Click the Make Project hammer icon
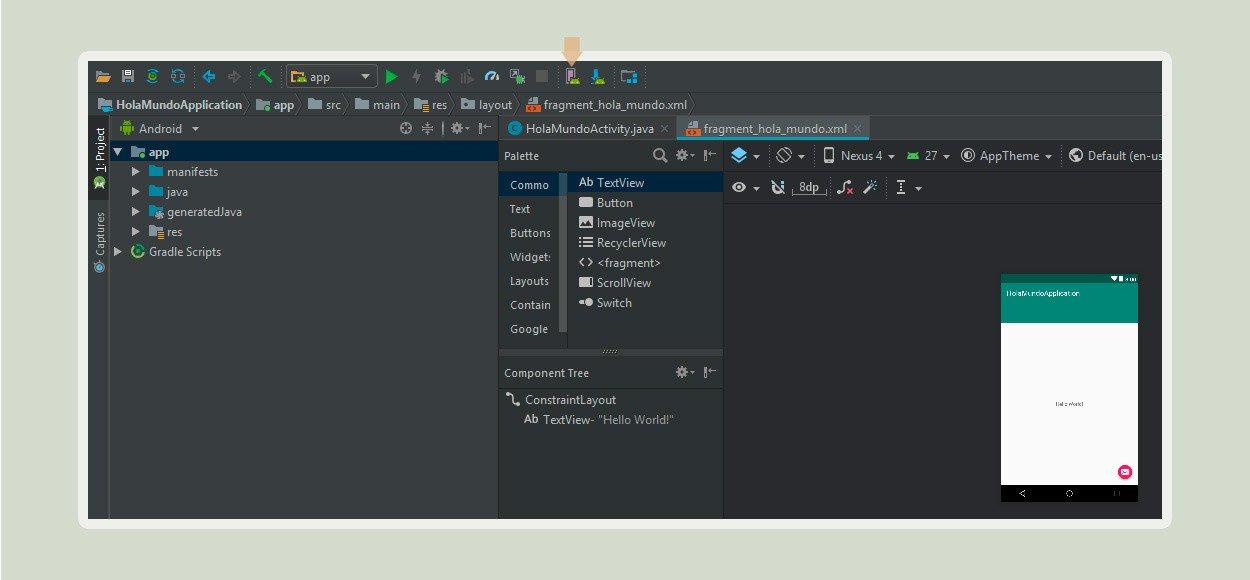Image resolution: width=1250 pixels, height=580 pixels. click(265, 76)
